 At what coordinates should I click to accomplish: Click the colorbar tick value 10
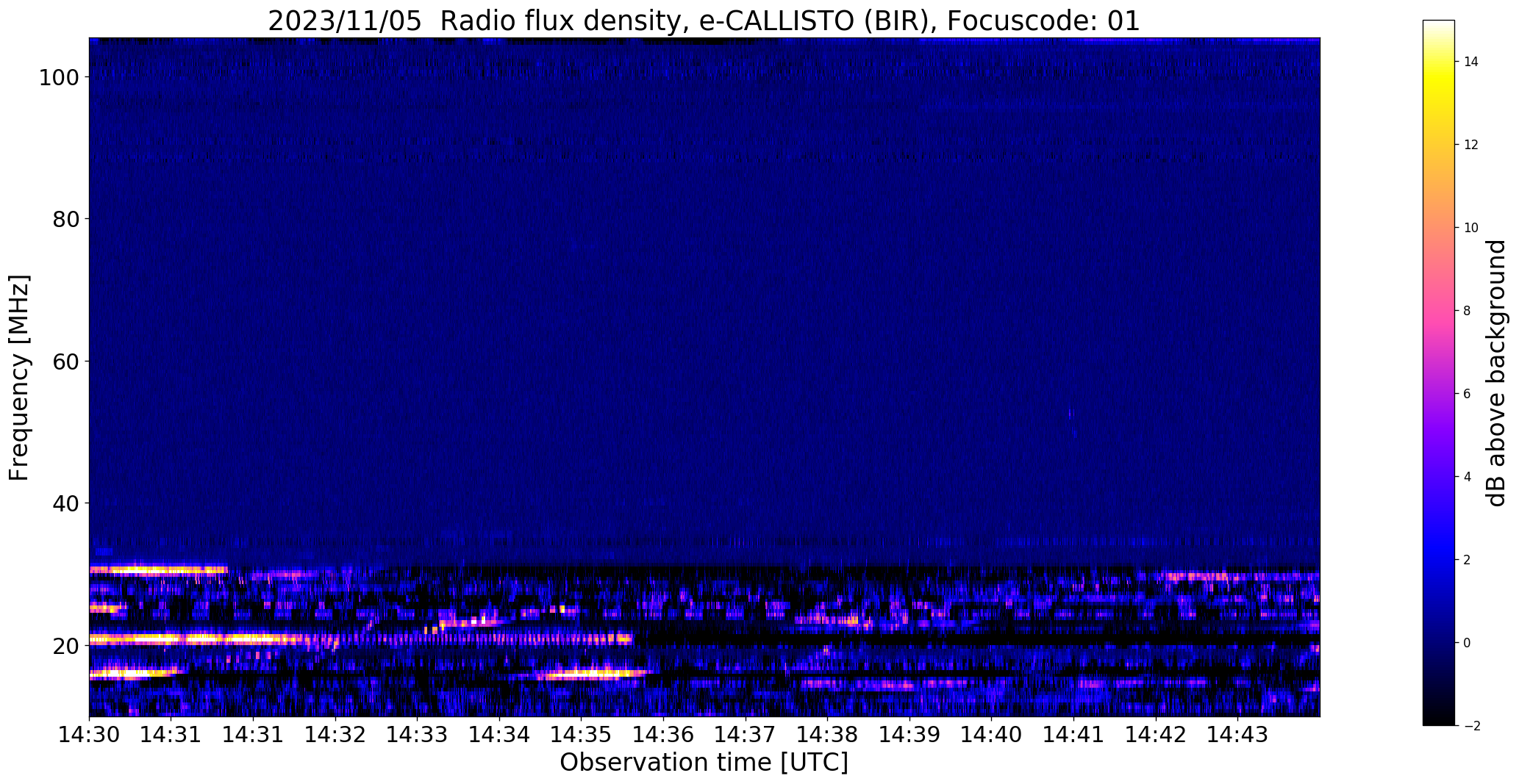coord(1471,228)
